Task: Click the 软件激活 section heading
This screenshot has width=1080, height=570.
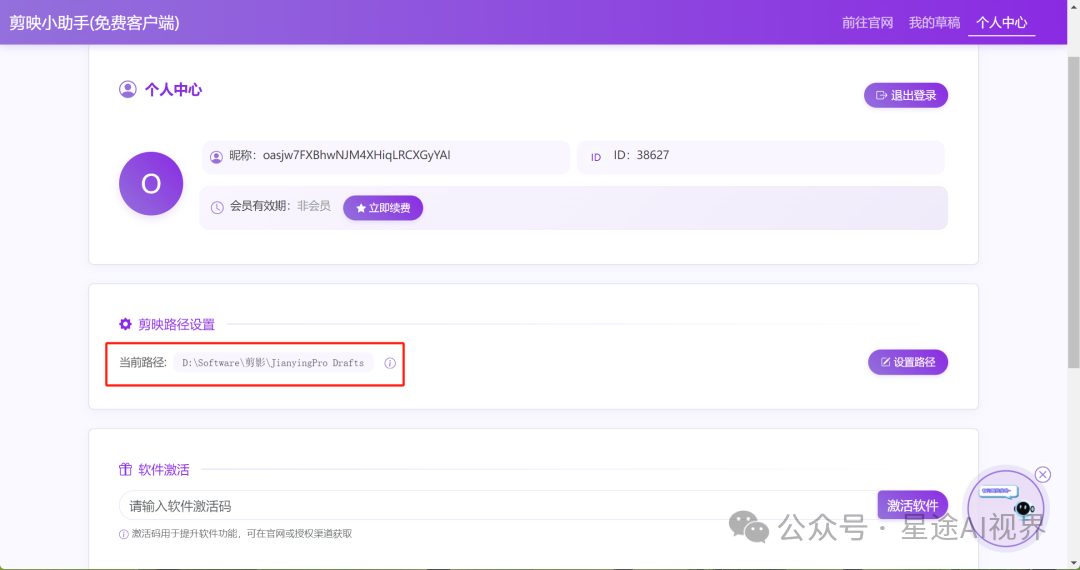Action: click(x=164, y=469)
